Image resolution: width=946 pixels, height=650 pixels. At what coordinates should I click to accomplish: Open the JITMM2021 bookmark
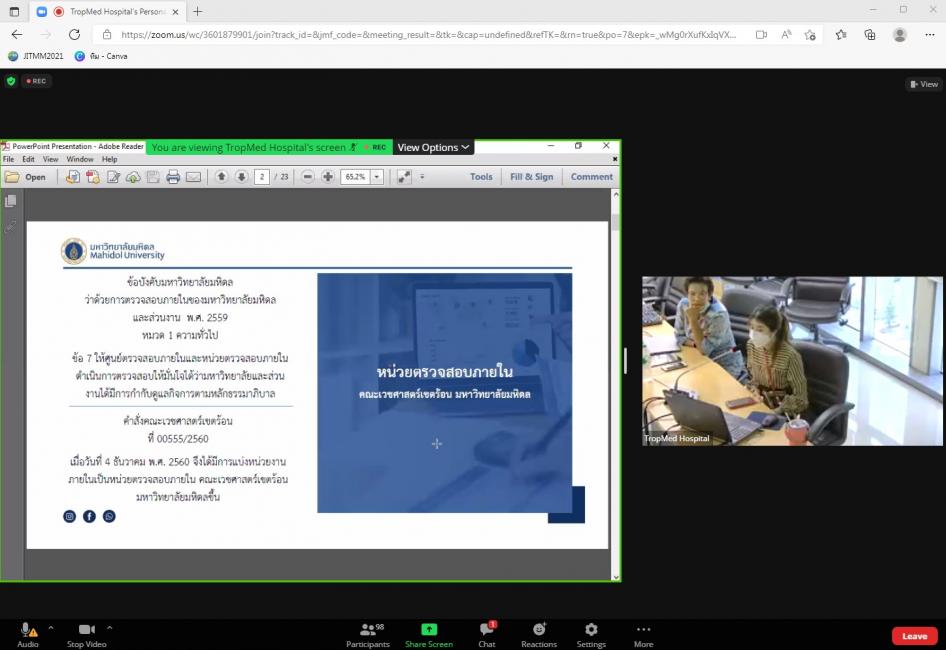(36, 56)
